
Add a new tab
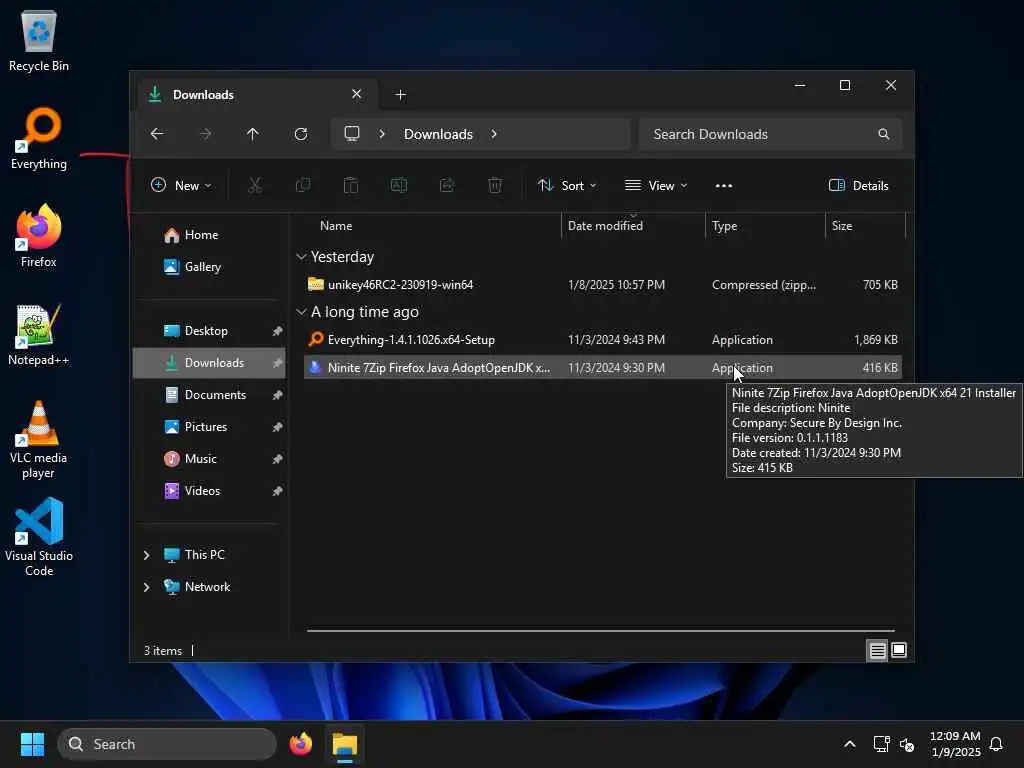[400, 95]
